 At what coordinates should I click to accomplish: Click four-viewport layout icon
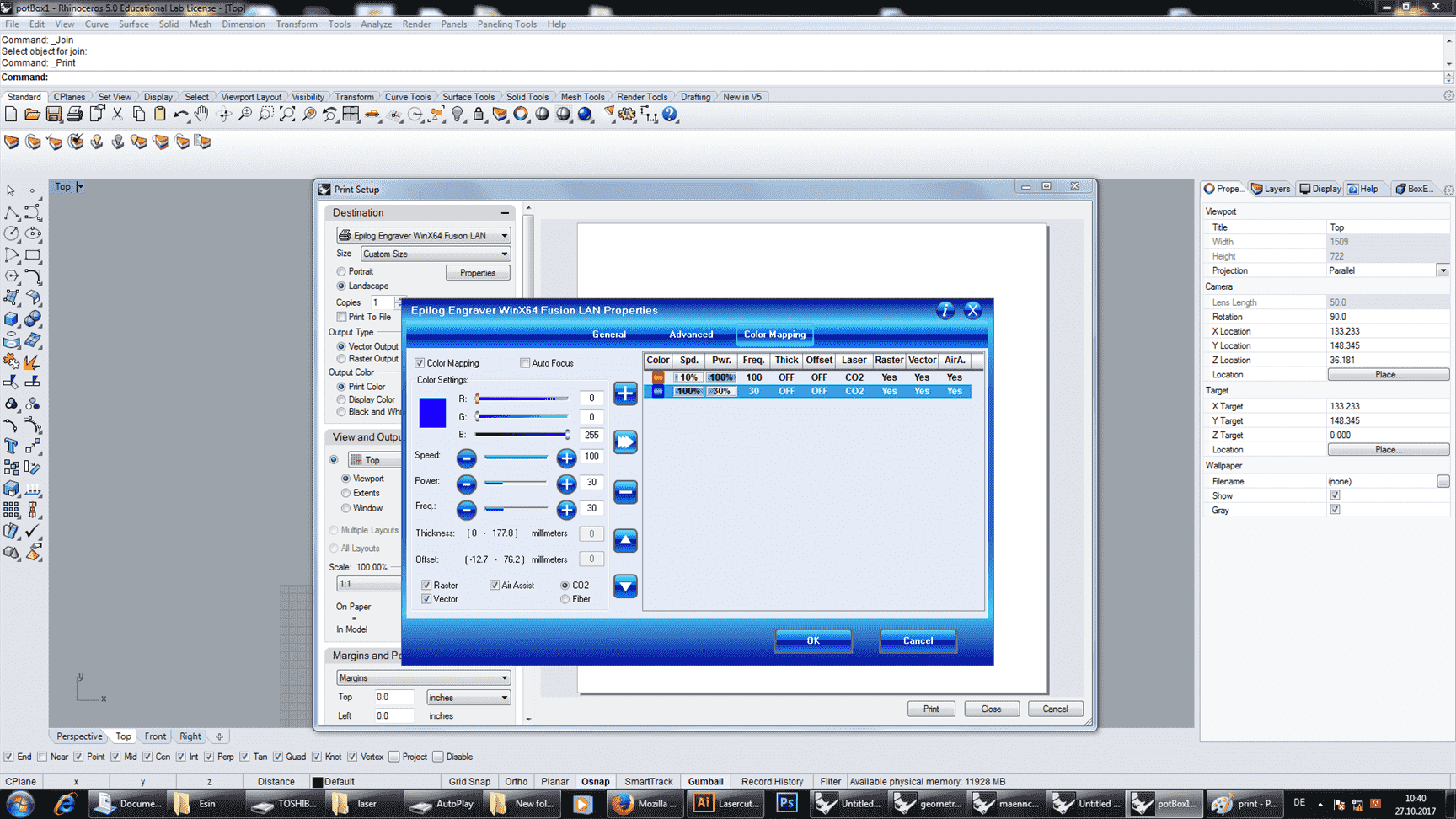351,115
